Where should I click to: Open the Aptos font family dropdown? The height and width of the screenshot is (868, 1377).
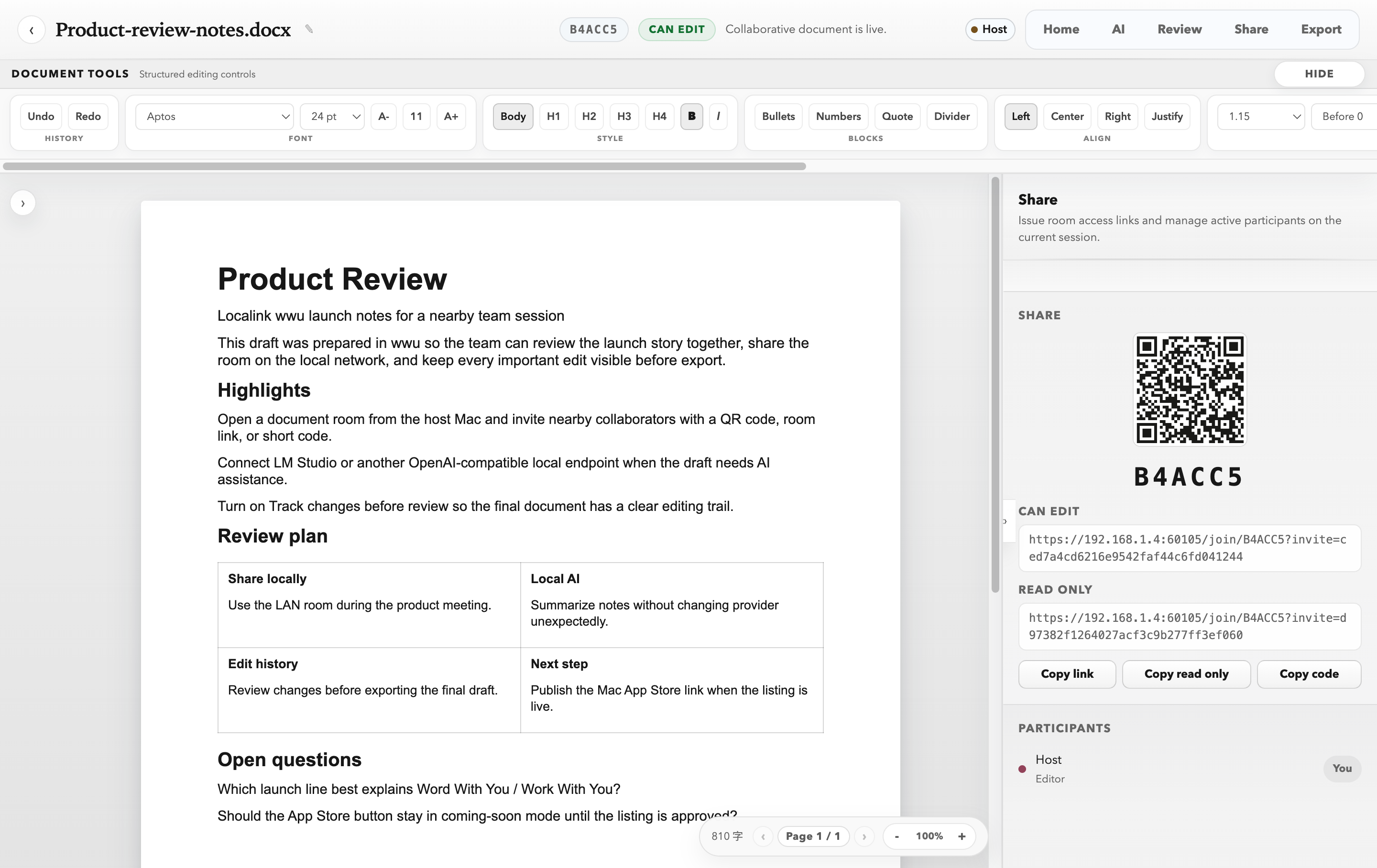[x=215, y=116]
